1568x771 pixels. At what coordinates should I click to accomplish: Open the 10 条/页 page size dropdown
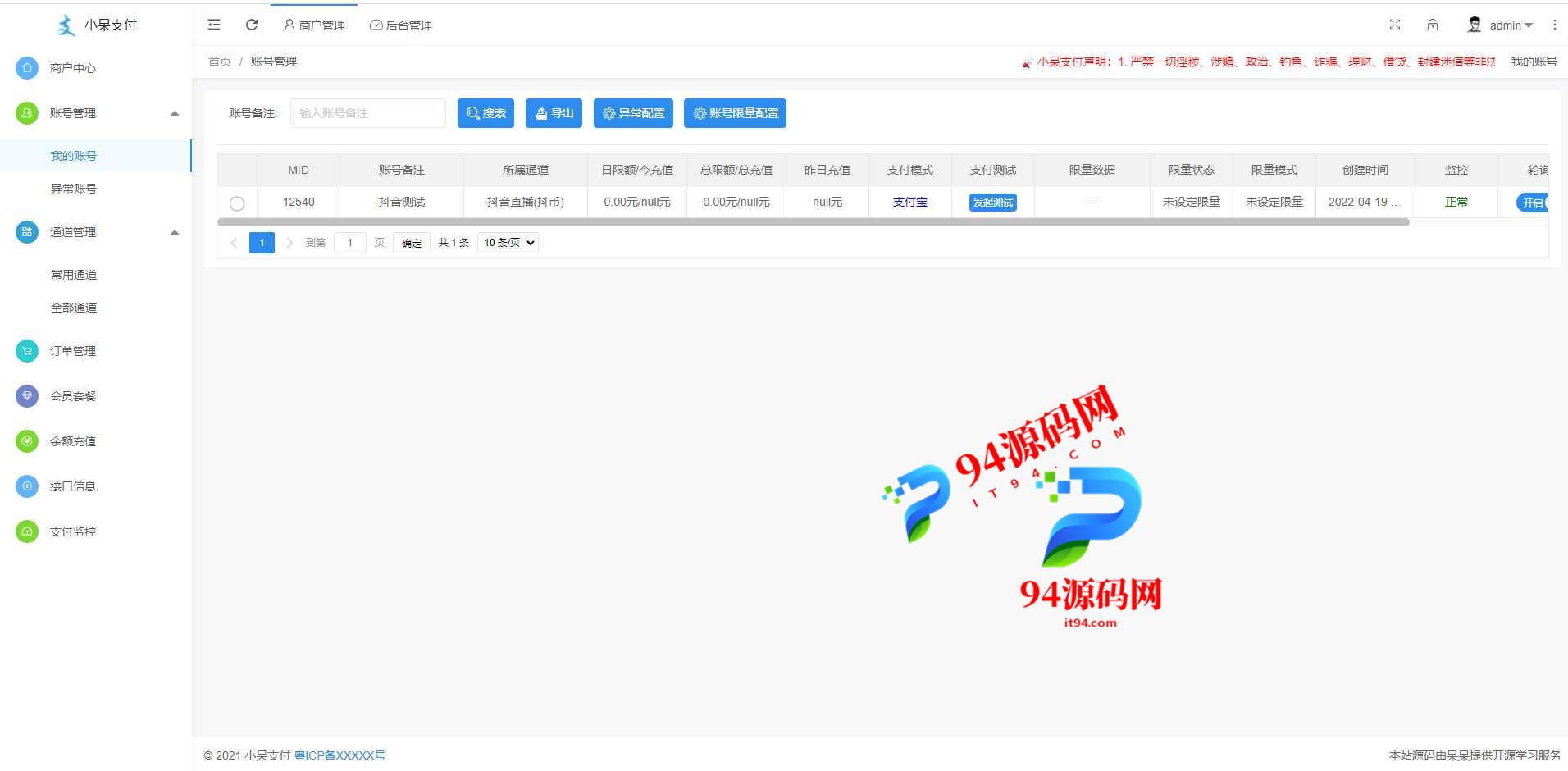click(508, 243)
